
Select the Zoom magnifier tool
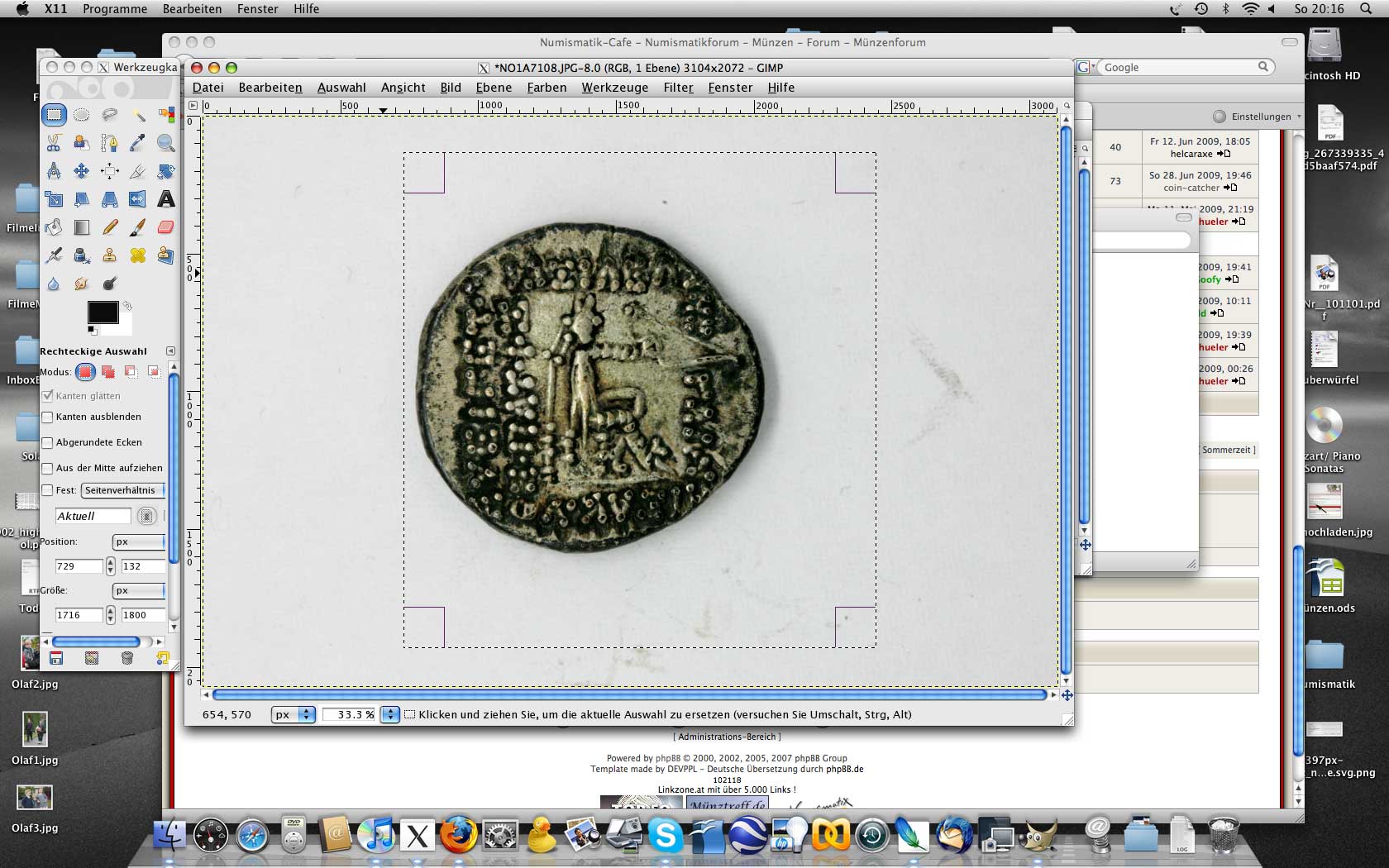[165, 143]
